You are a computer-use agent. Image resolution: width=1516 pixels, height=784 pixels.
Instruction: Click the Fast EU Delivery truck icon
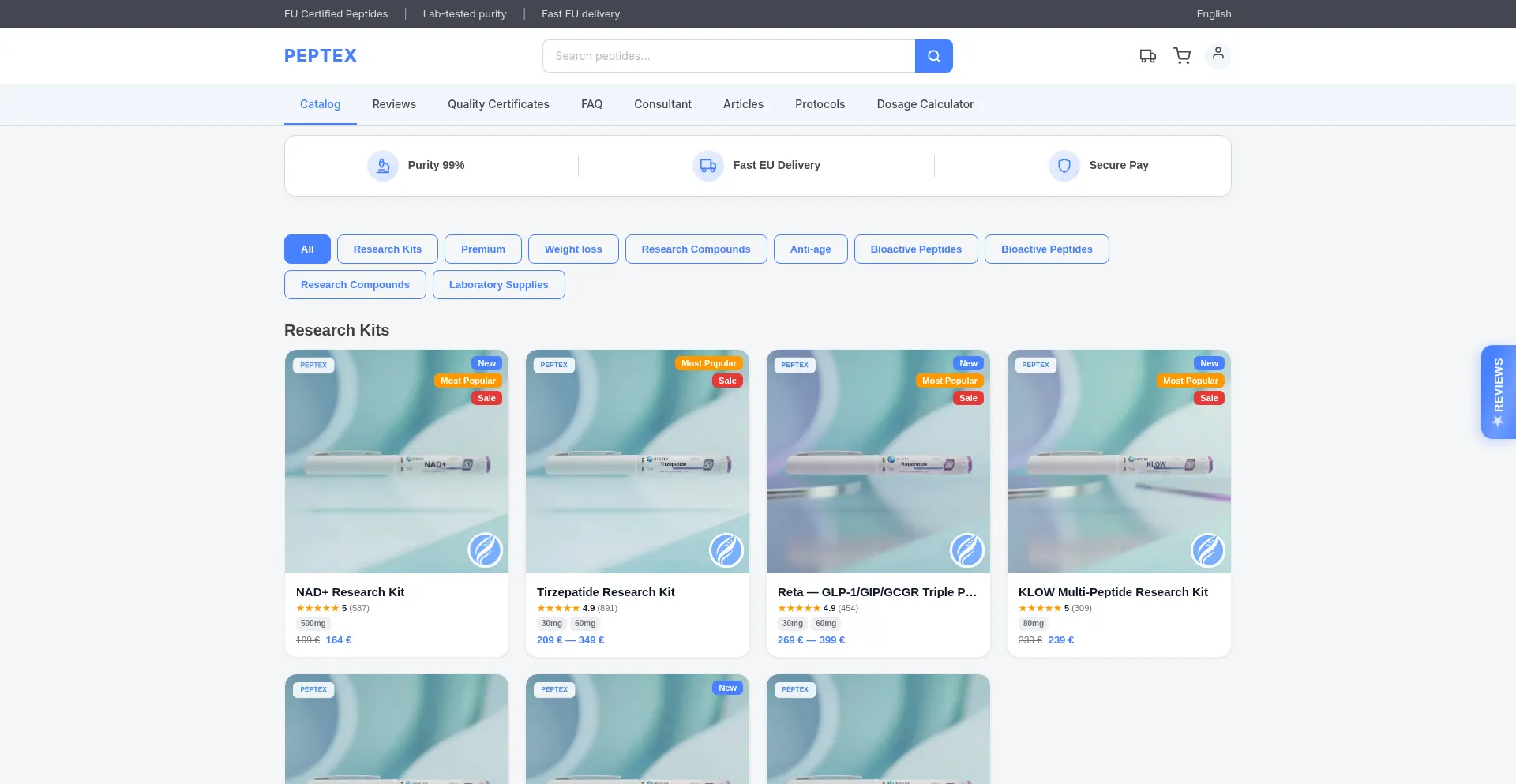click(x=708, y=166)
